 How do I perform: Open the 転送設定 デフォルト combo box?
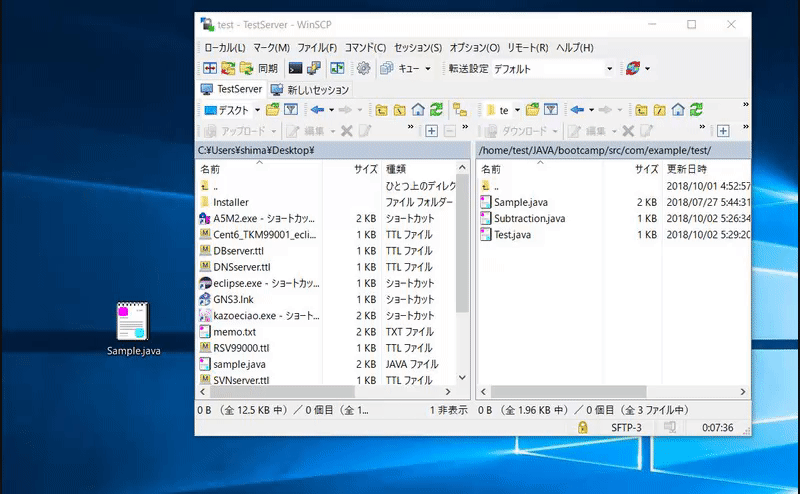(x=553, y=68)
